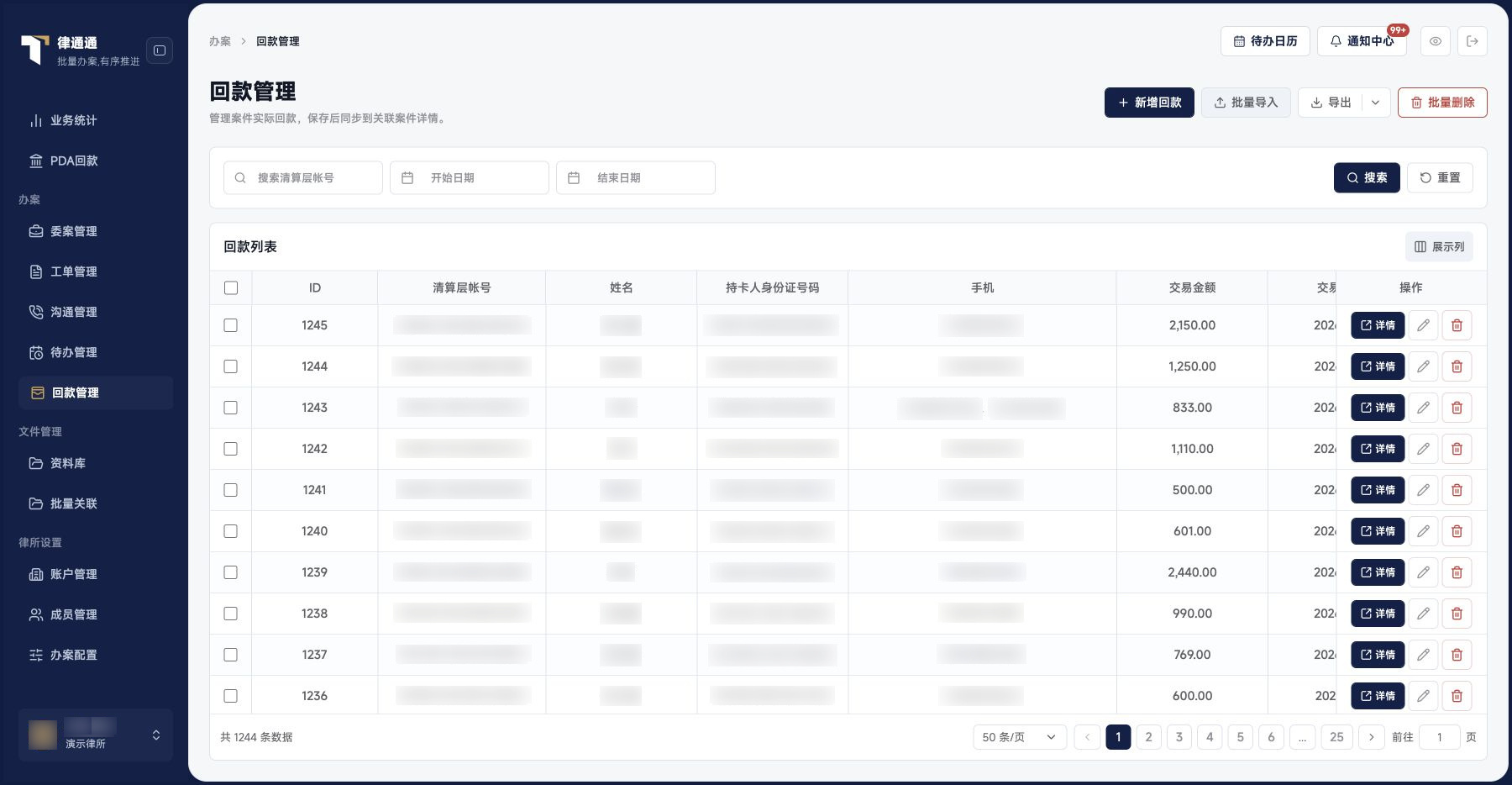
Task: Click trash icon for row 1240
Action: 1457,531
